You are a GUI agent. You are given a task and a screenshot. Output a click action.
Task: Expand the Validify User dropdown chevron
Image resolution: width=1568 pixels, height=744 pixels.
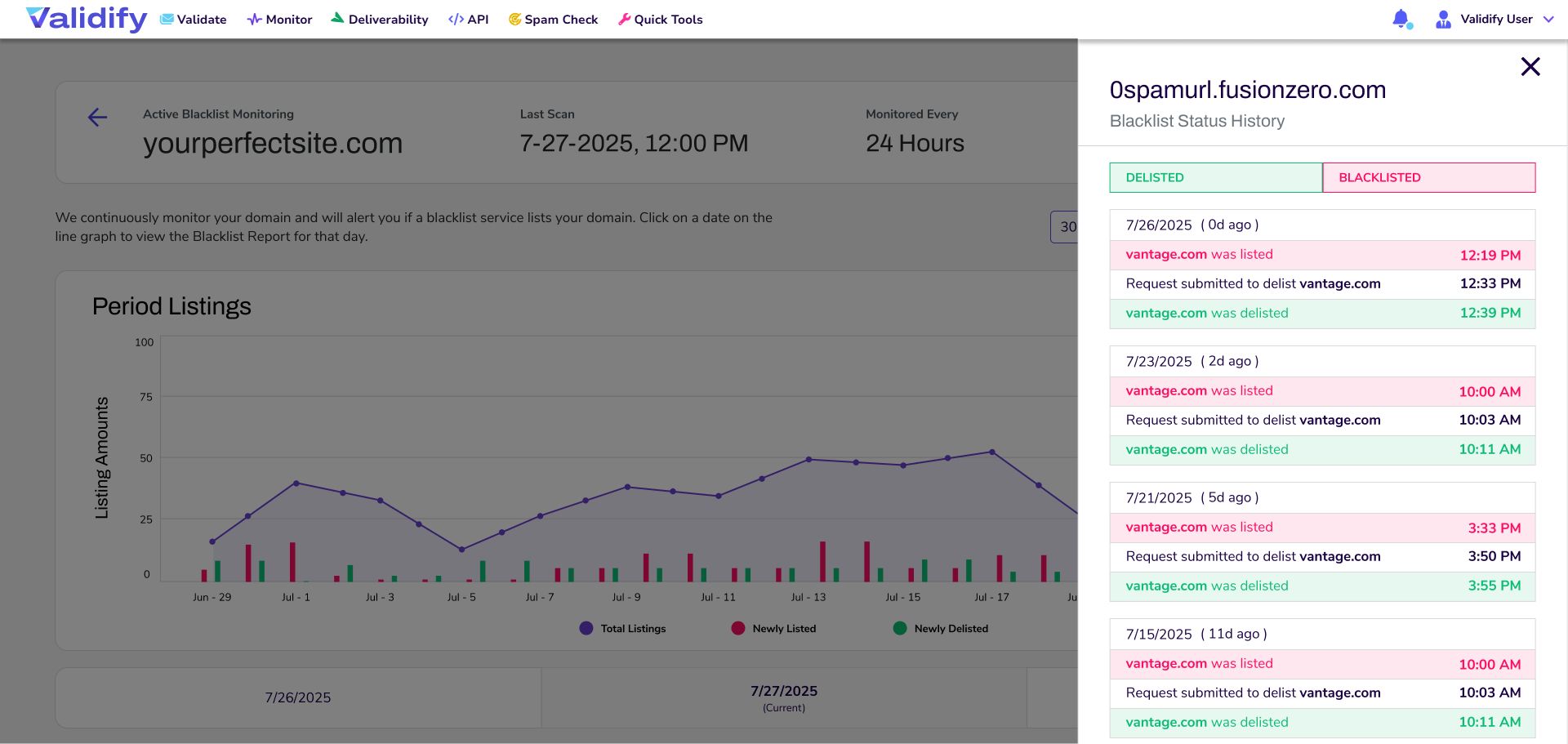[1548, 20]
